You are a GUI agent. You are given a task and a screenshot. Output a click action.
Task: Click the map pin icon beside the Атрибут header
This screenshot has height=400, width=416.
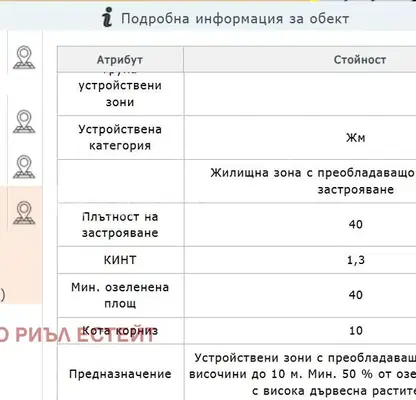pyautogui.click(x=24, y=58)
